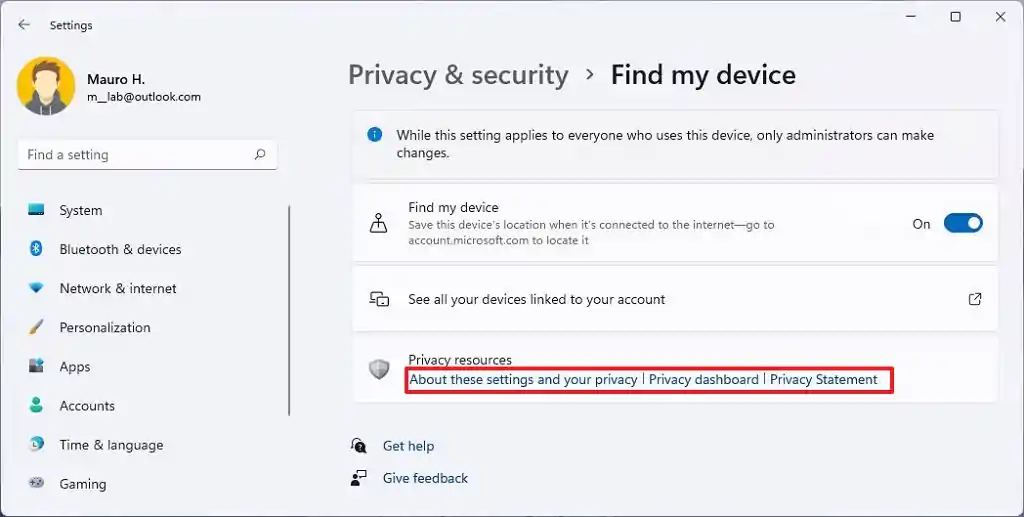
Task: Click Give feedback link
Action: click(425, 478)
